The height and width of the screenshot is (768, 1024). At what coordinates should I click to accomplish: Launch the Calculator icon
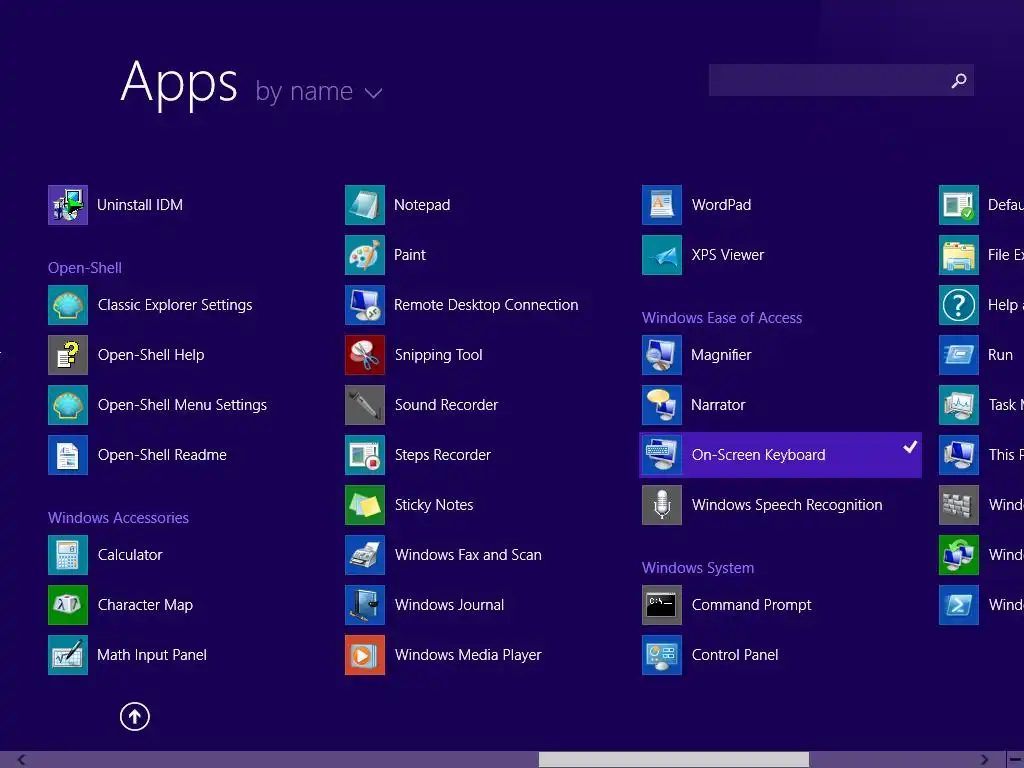(x=68, y=555)
